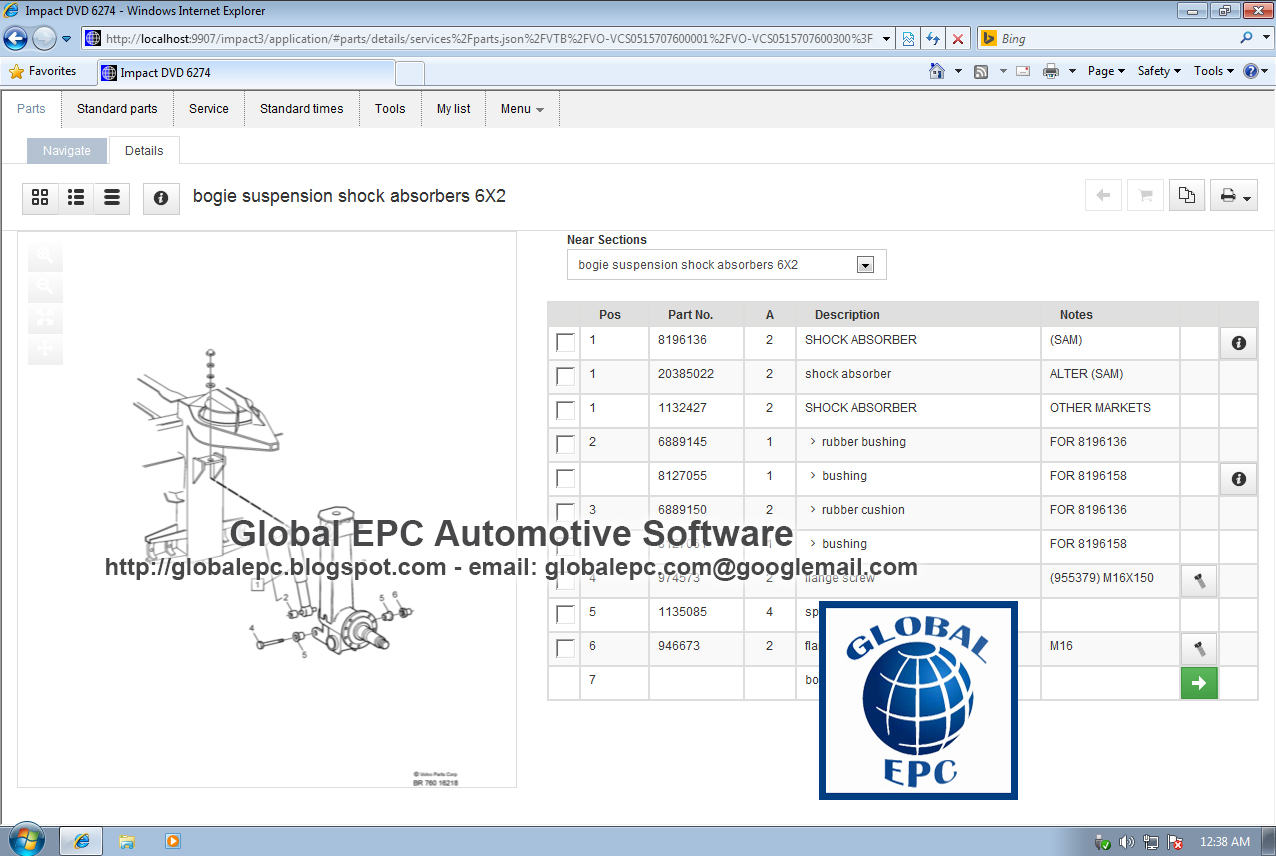Click the info icon for SHOCK ABSORBER 8196136
Image resolution: width=1276 pixels, height=856 pixels.
click(x=1238, y=343)
